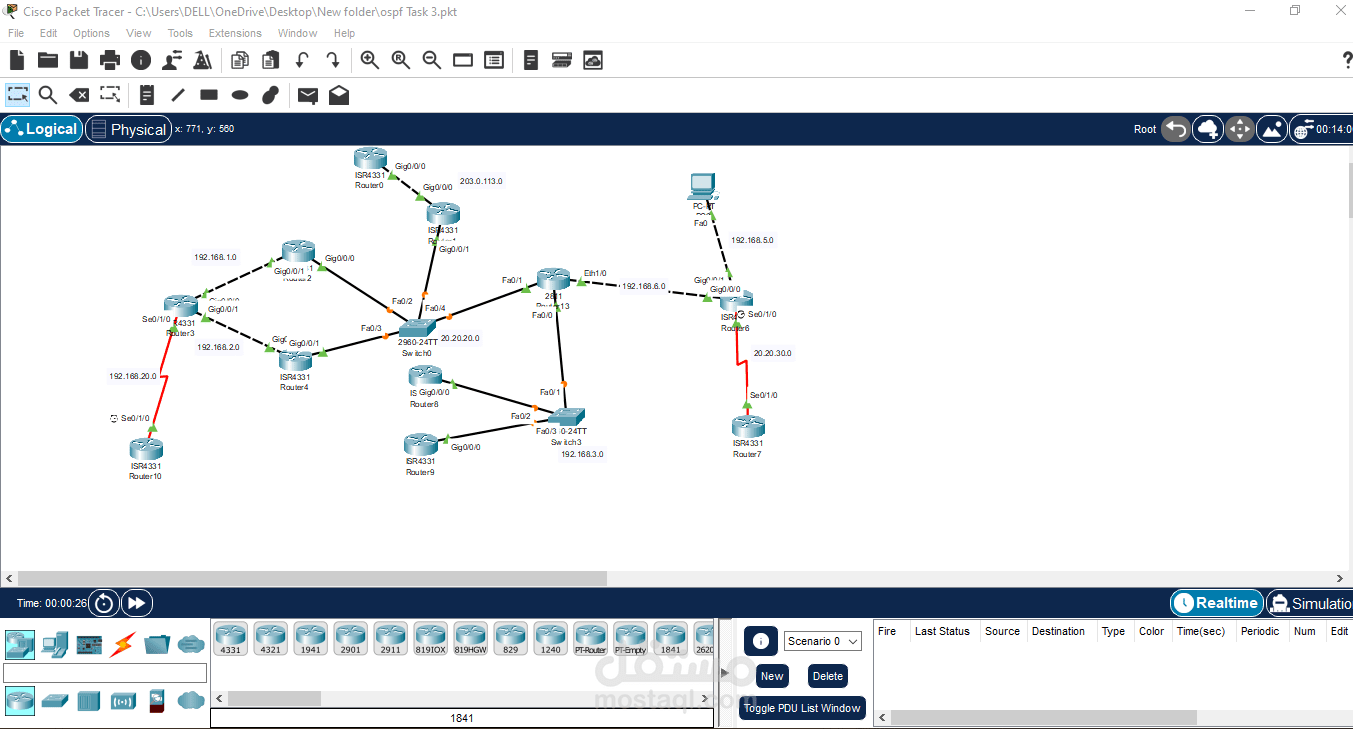Pick the 1841 router model
Image resolution: width=1353 pixels, height=729 pixels.
[671, 638]
